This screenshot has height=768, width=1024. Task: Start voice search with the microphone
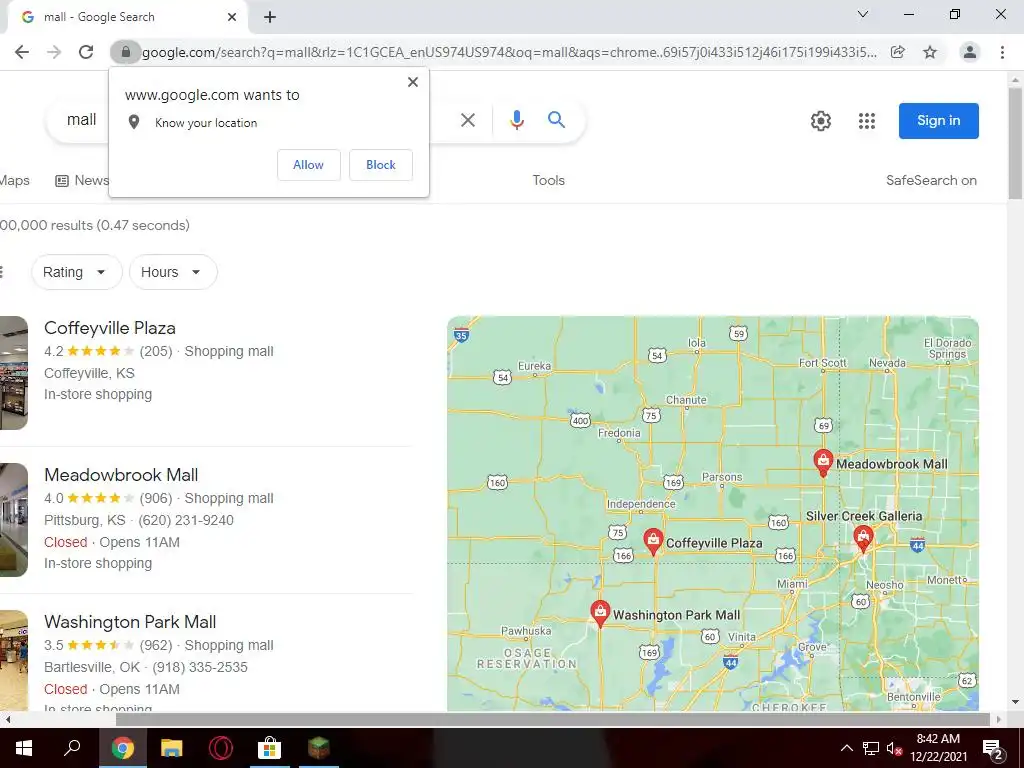(x=517, y=120)
